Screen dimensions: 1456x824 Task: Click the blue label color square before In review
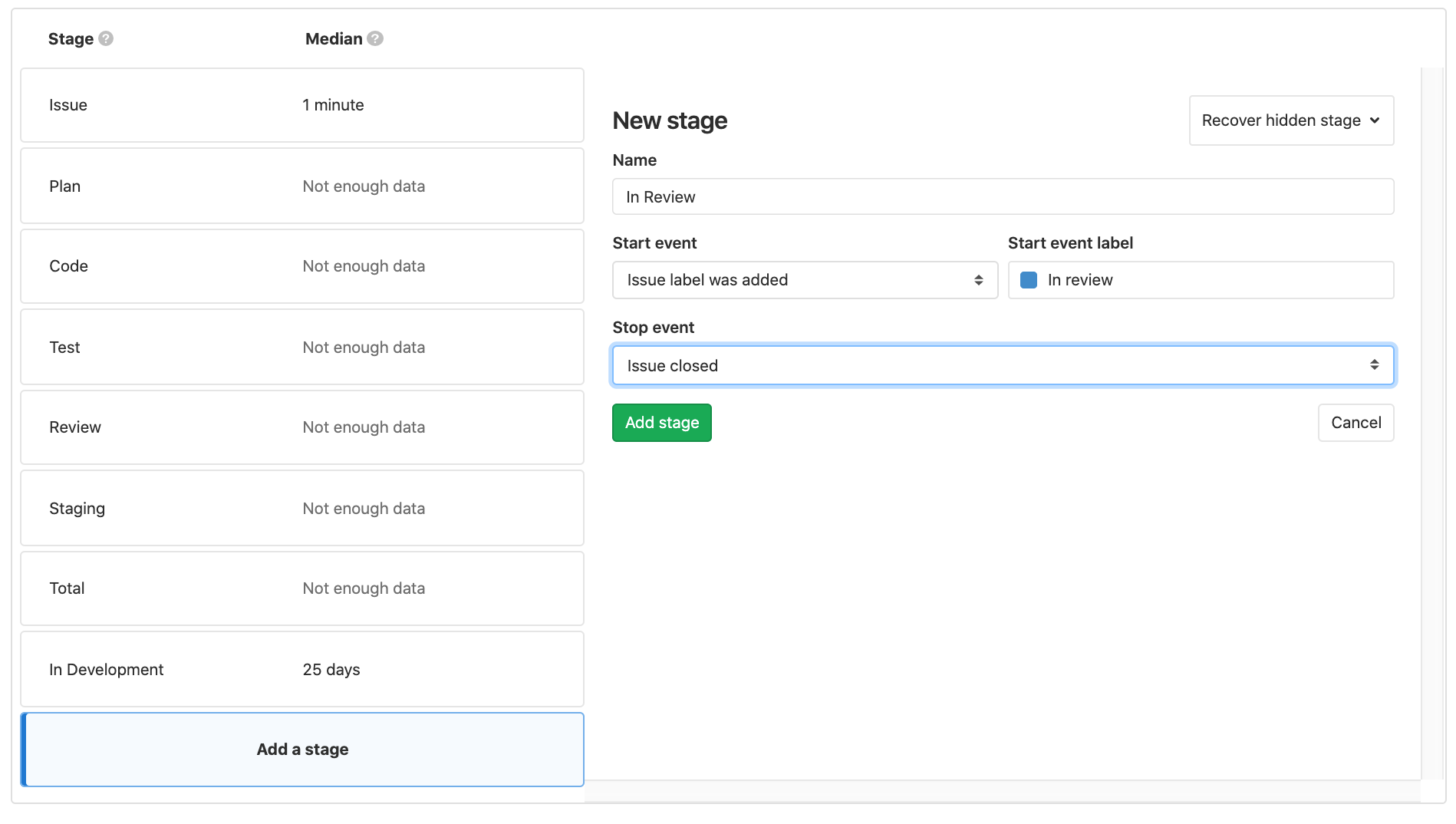1028,280
